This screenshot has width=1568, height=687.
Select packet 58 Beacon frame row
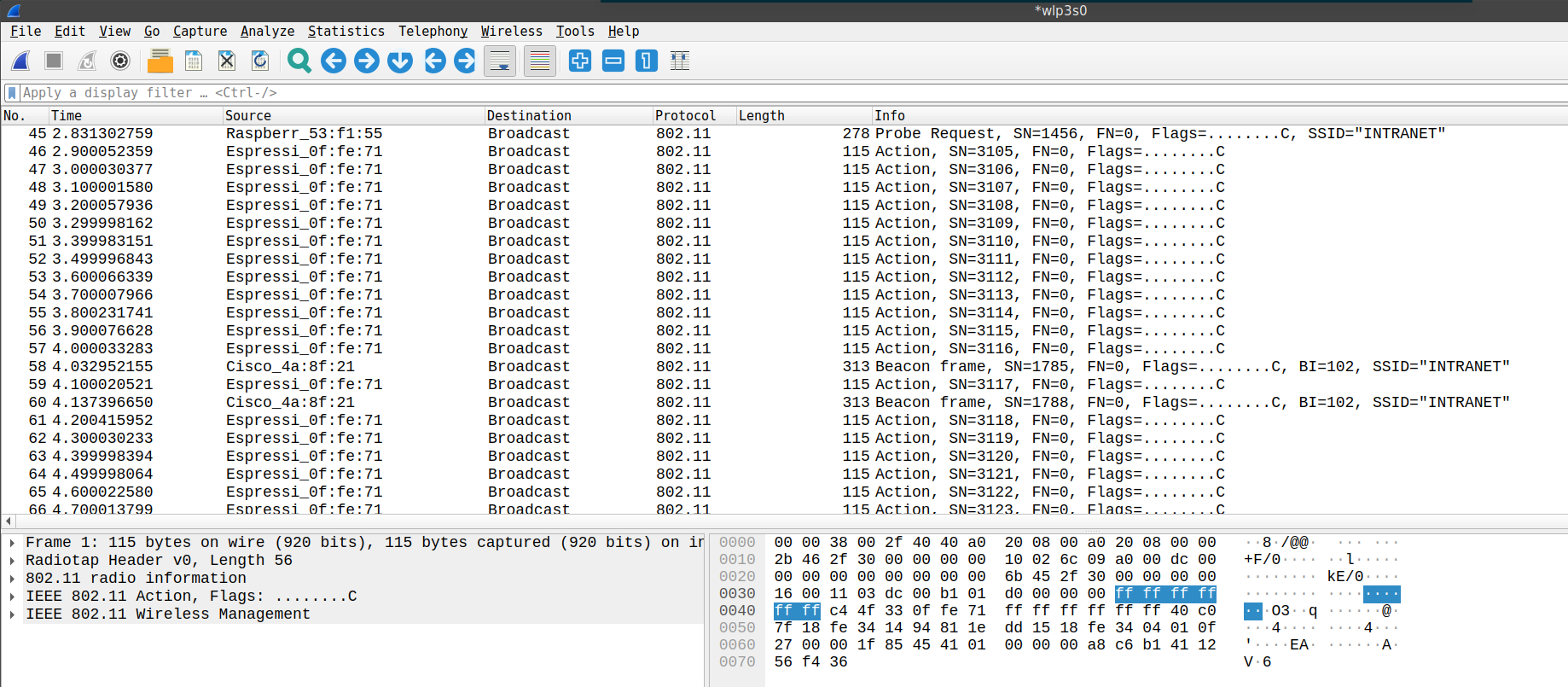coord(784,367)
